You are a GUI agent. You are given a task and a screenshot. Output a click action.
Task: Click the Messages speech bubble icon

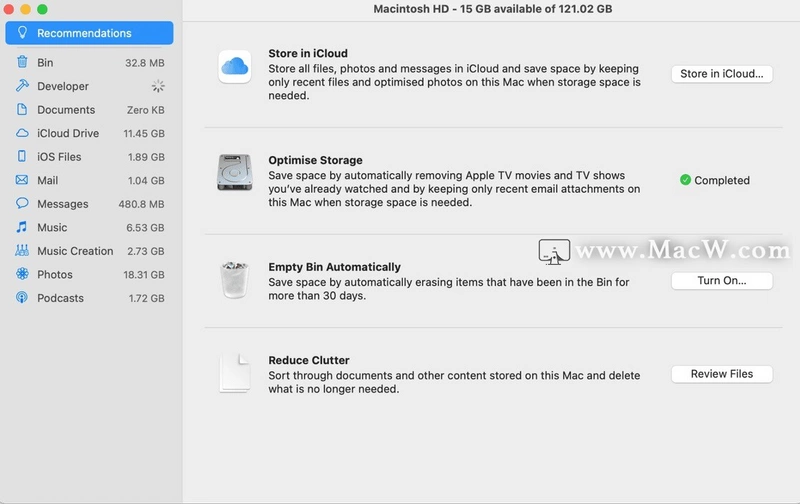22,203
